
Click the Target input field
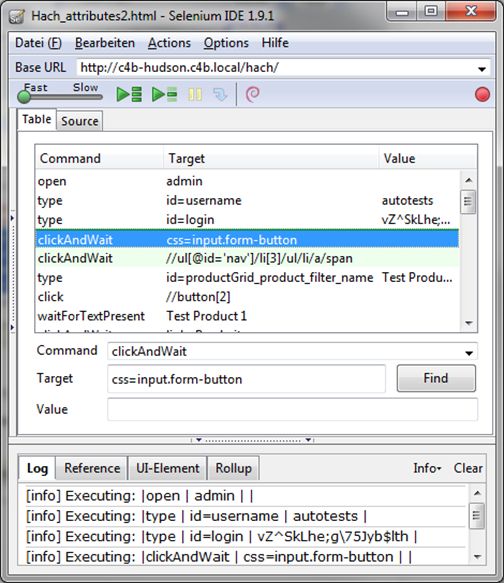(x=246, y=379)
